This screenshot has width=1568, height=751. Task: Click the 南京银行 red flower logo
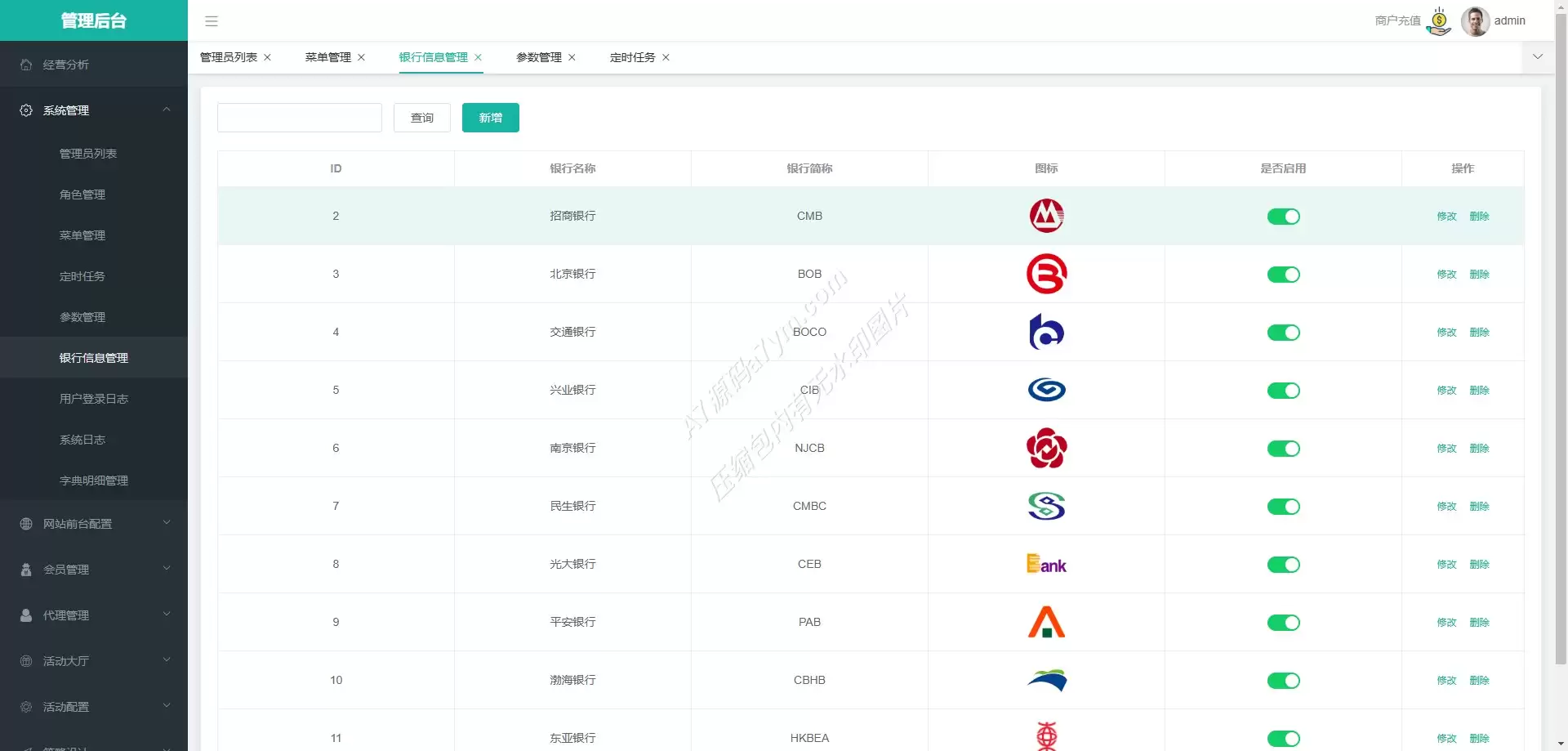click(x=1046, y=449)
